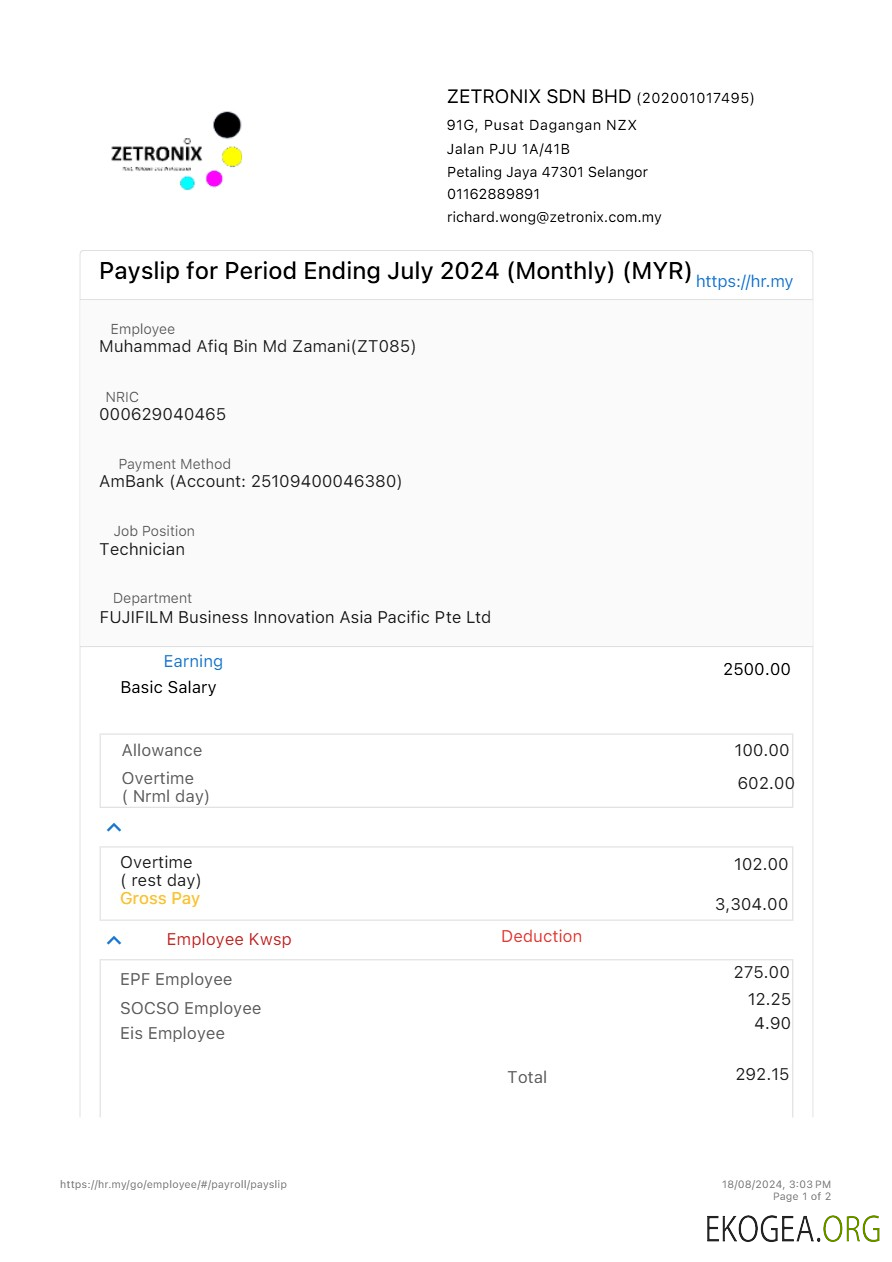This screenshot has height=1262, width=892.
Task: Click the yellow circle in the logo
Action: pyautogui.click(x=232, y=157)
